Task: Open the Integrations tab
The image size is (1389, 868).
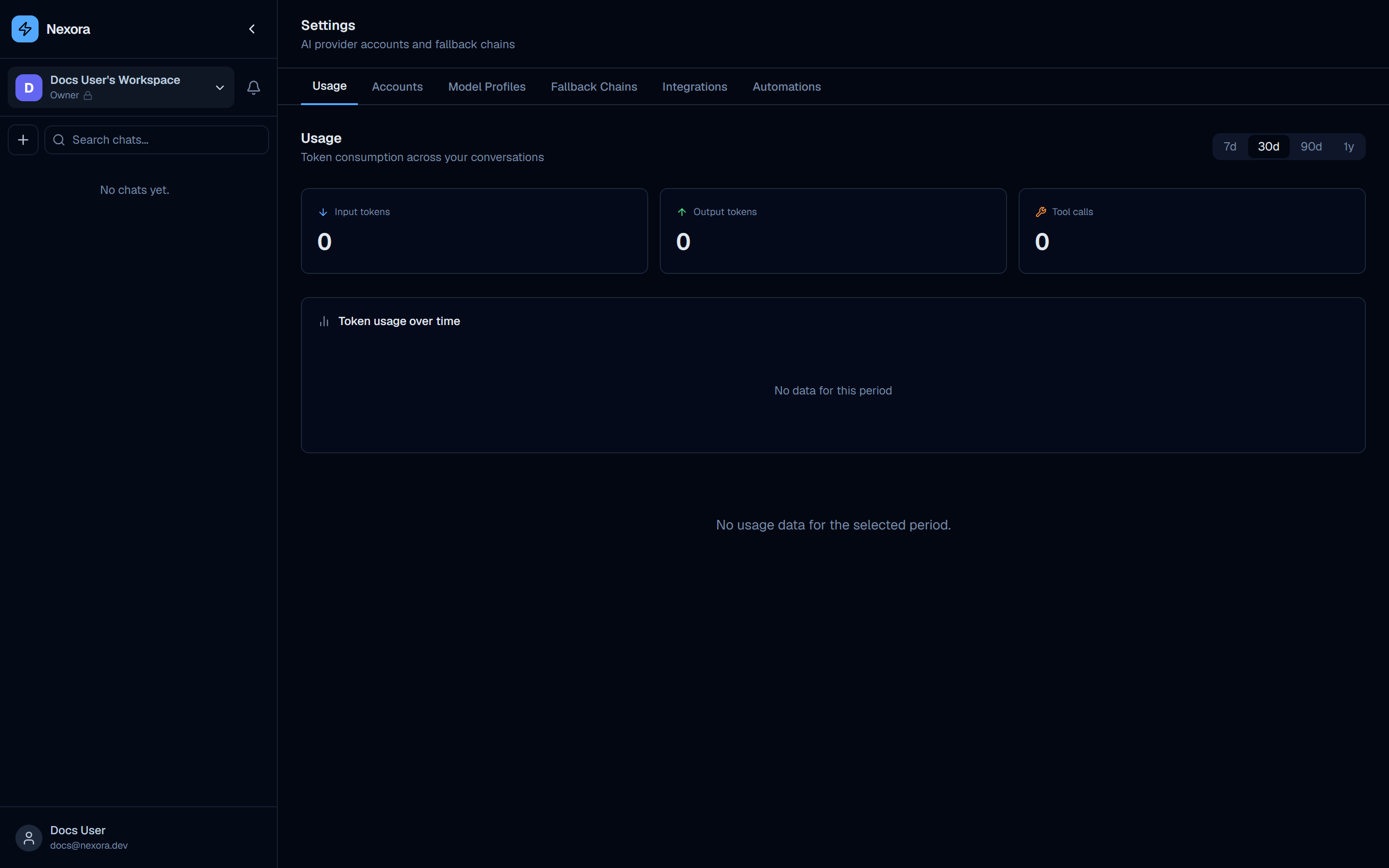Action: [x=694, y=87]
